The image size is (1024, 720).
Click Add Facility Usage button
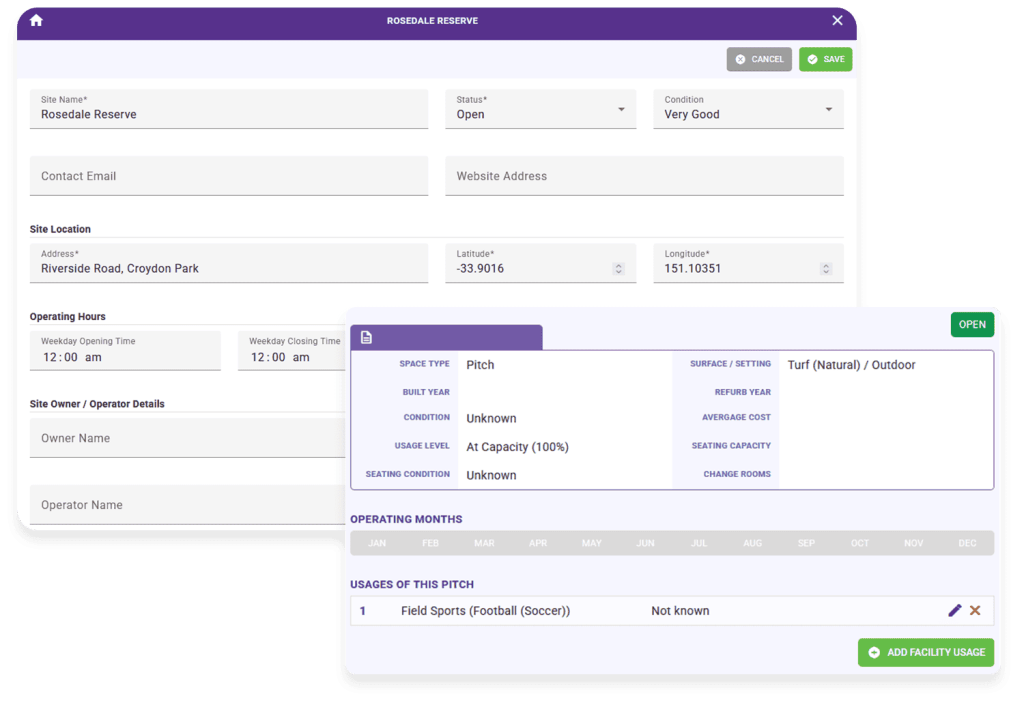pyautogui.click(x=926, y=652)
